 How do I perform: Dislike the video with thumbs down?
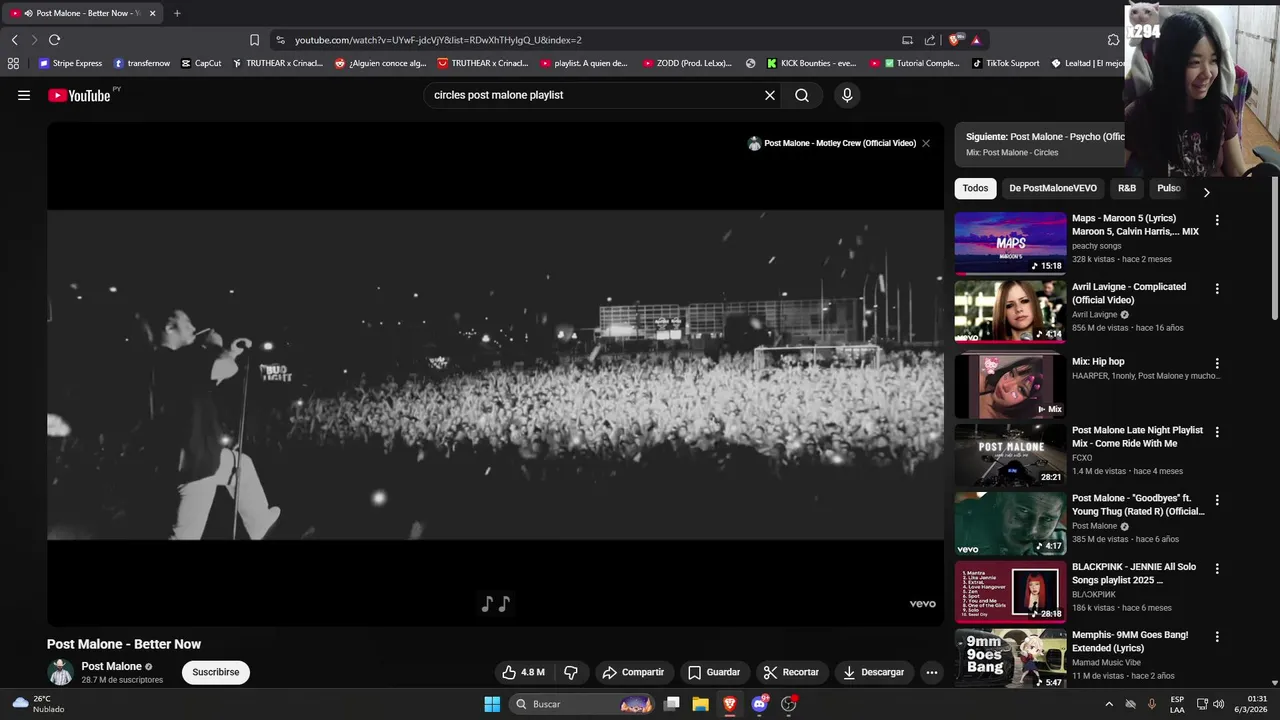pyautogui.click(x=571, y=672)
